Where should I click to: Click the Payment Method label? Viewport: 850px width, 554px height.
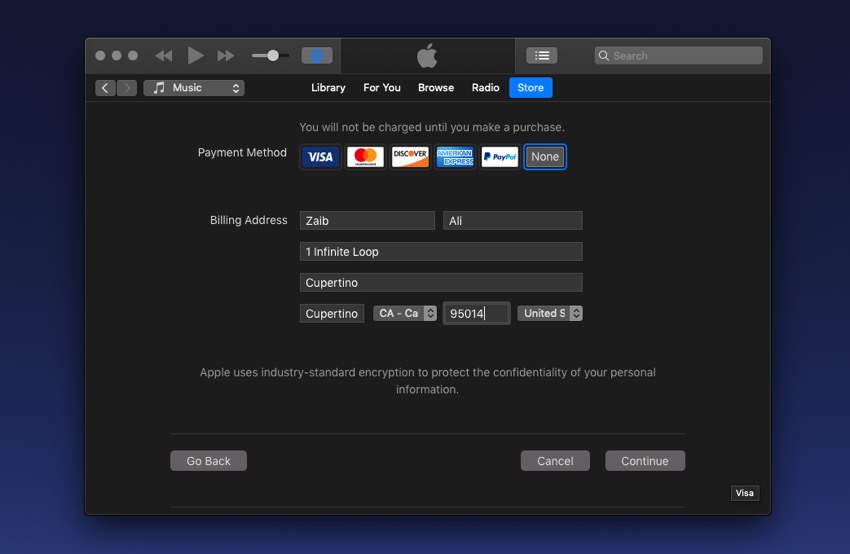pyautogui.click(x=242, y=152)
